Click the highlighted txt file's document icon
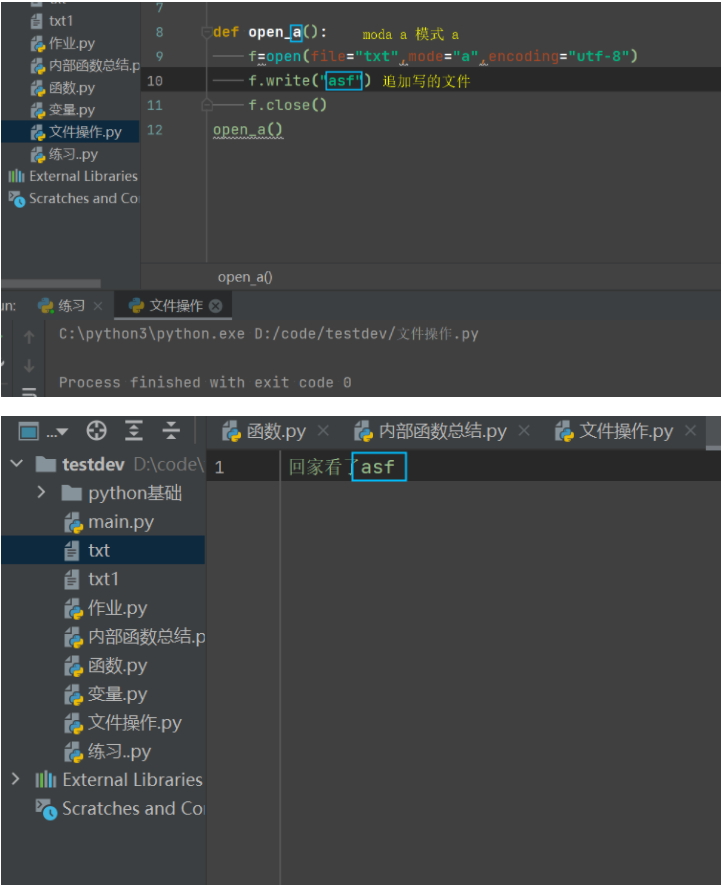The width and height of the screenshot is (721, 885). (x=72, y=550)
